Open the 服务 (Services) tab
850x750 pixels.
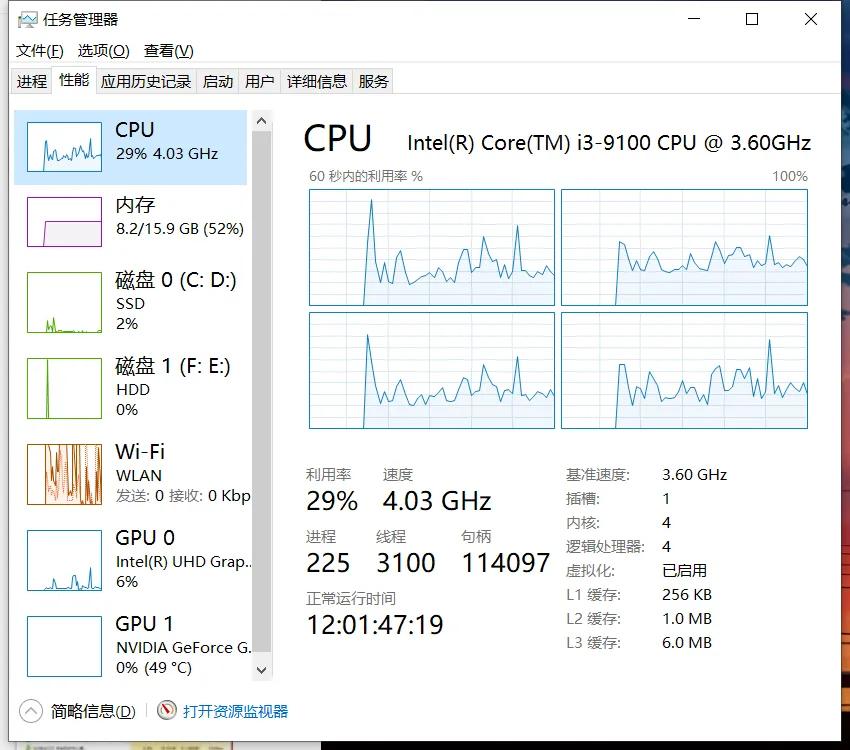(x=372, y=81)
